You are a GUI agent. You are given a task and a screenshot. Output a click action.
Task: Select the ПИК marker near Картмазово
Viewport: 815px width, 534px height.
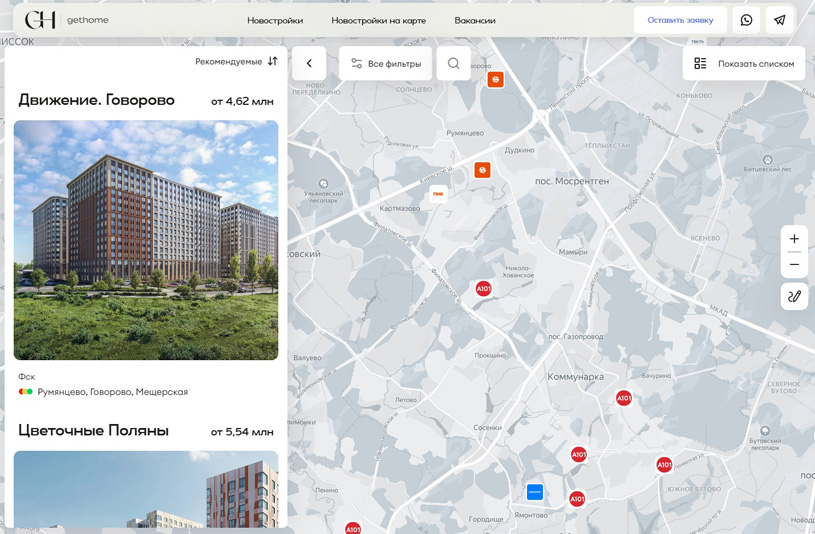pos(438,194)
